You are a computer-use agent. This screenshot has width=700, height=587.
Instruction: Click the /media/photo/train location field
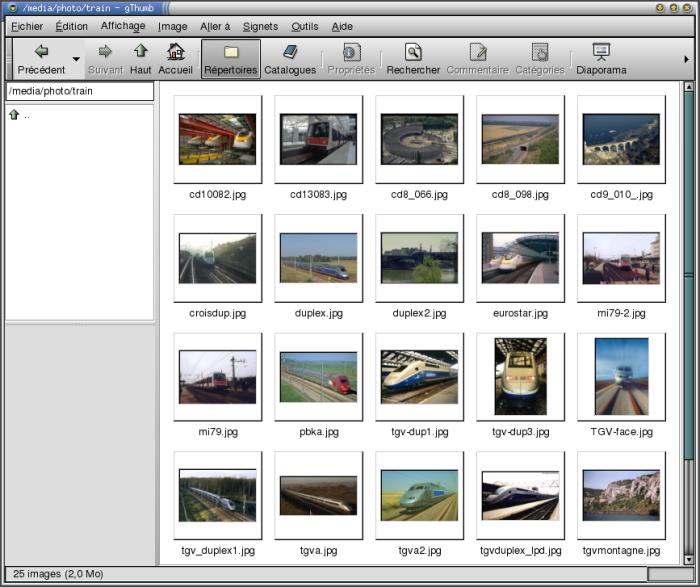80,91
